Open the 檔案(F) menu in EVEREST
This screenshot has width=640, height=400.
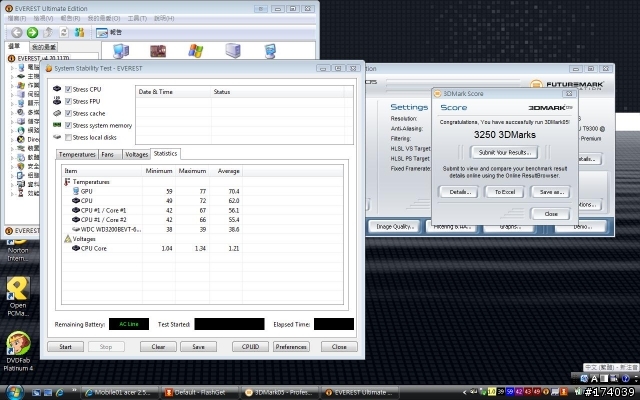[16, 18]
